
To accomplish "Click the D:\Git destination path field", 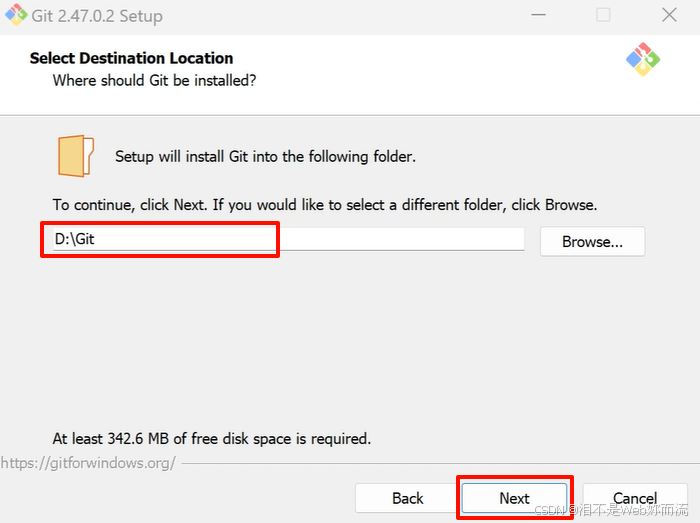I will tap(288, 239).
